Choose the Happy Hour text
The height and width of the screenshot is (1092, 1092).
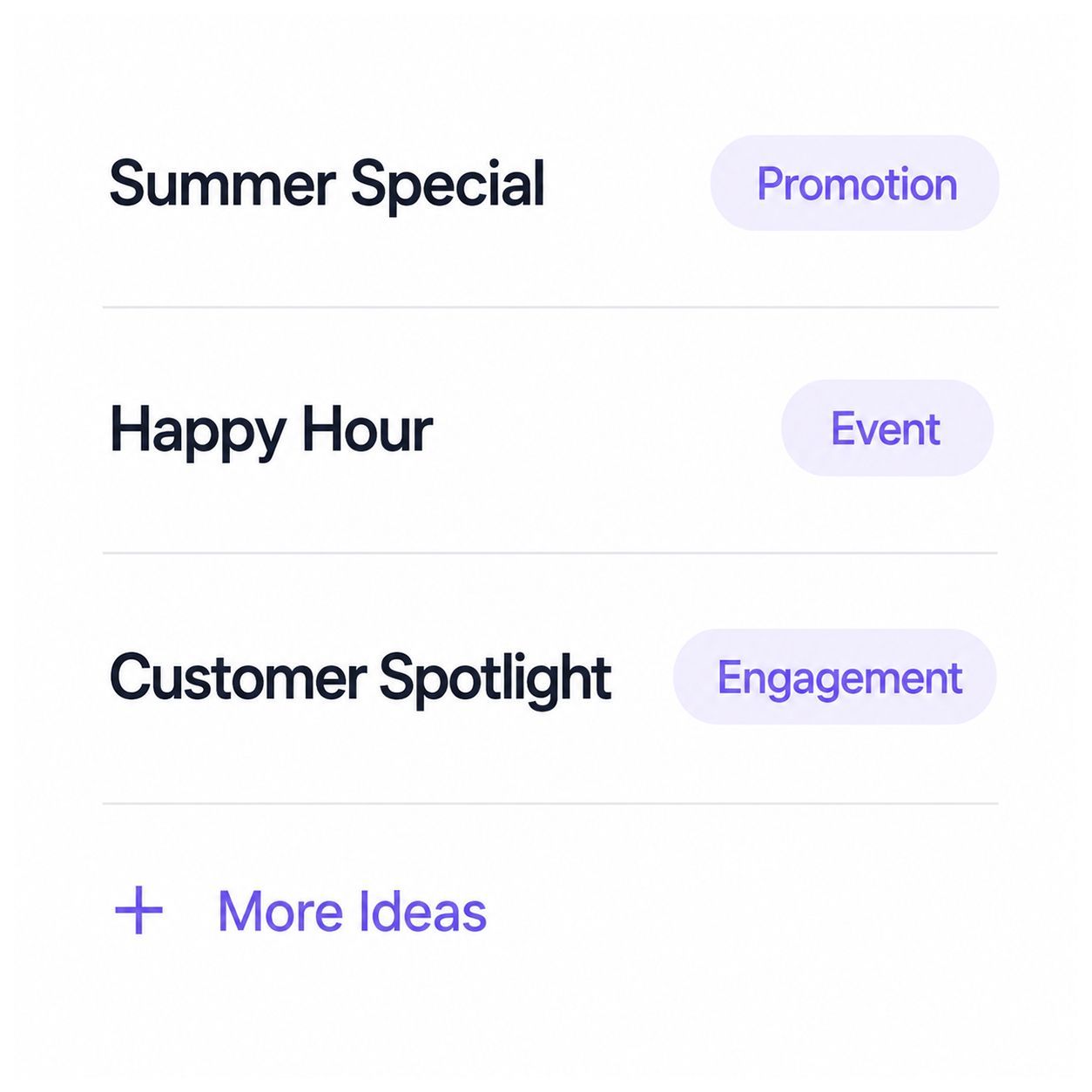tap(271, 430)
